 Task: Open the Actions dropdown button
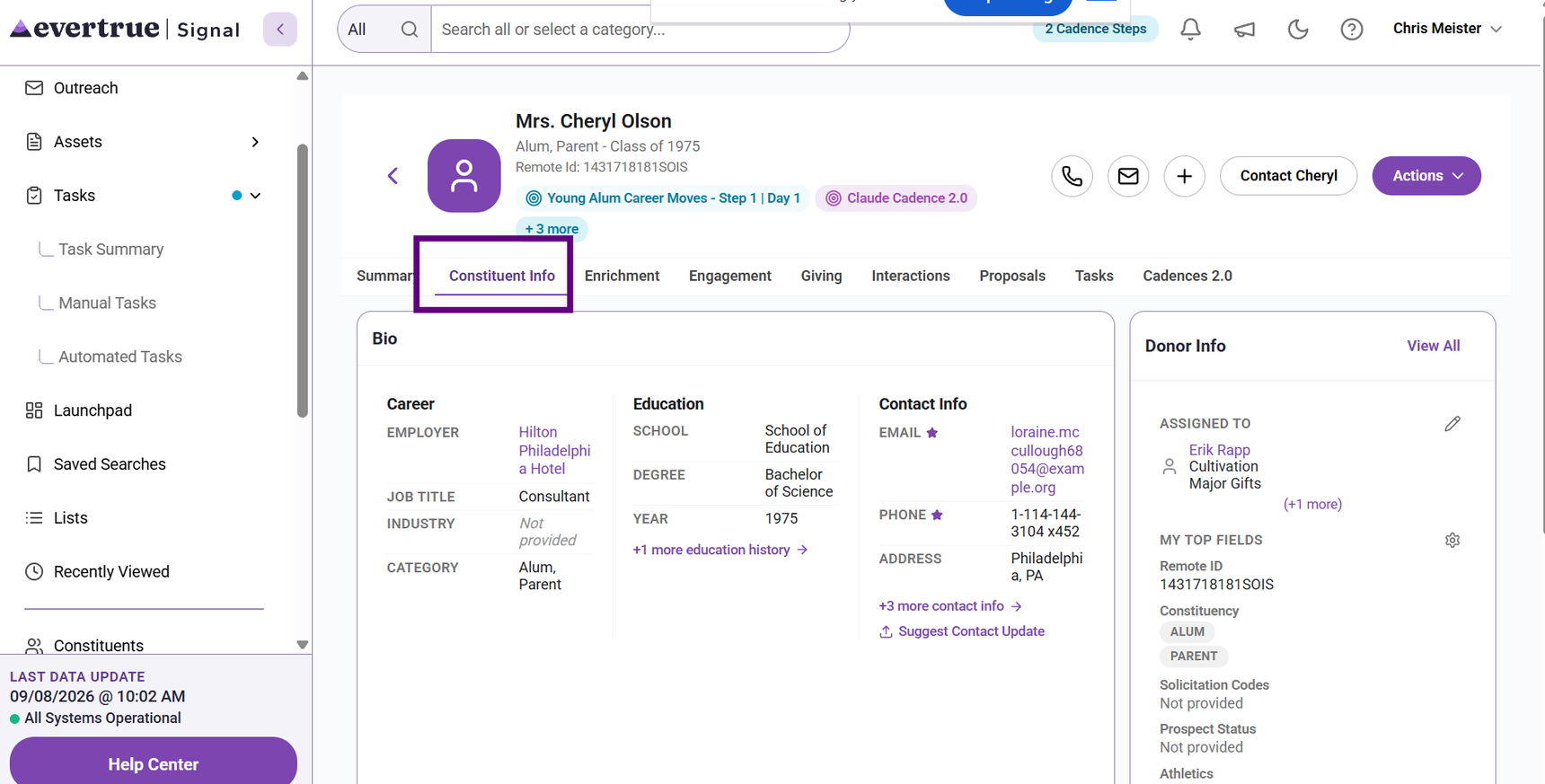(x=1426, y=176)
